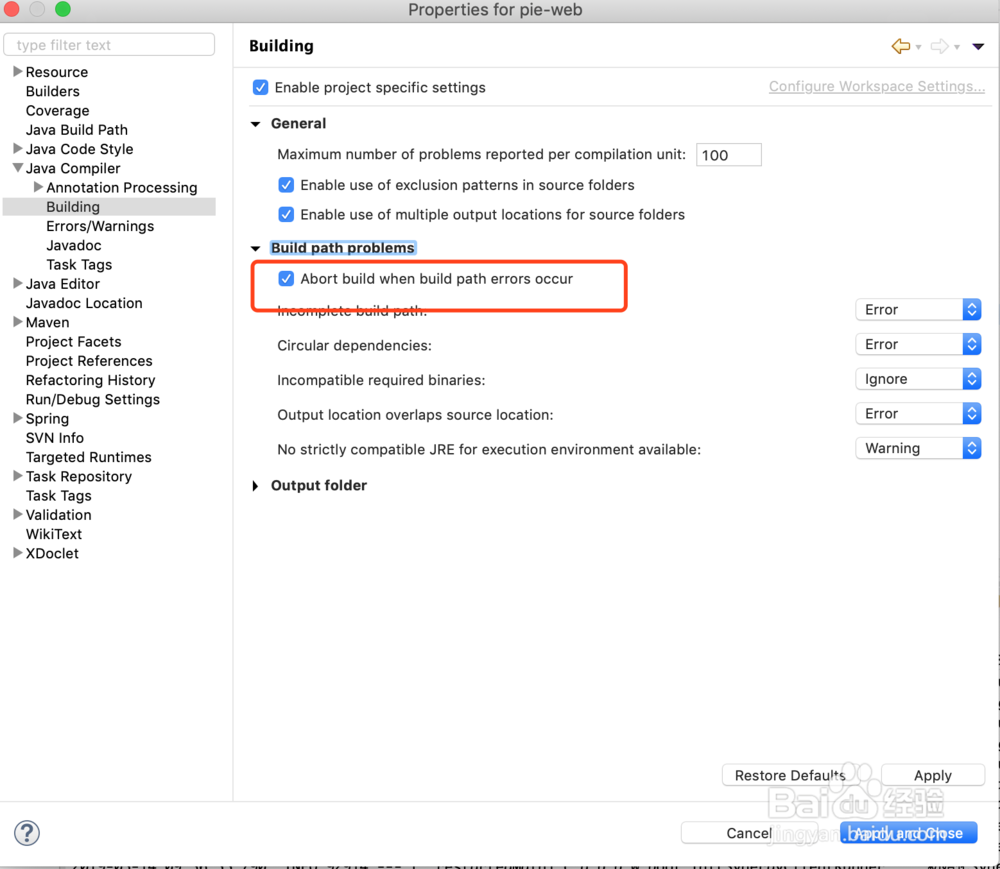Click the help question mark icon
This screenshot has height=869, width=1000.
(x=27, y=832)
